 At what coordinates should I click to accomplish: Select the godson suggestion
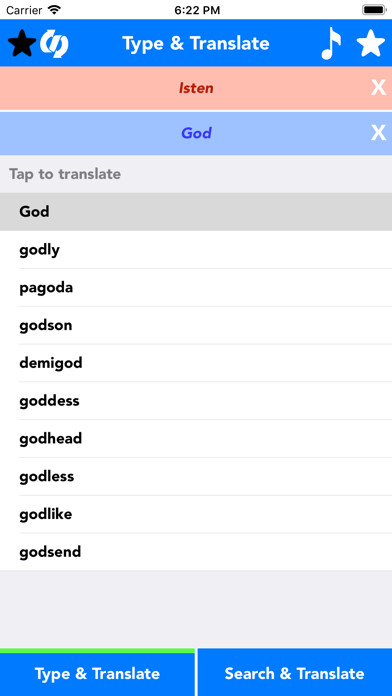196,325
